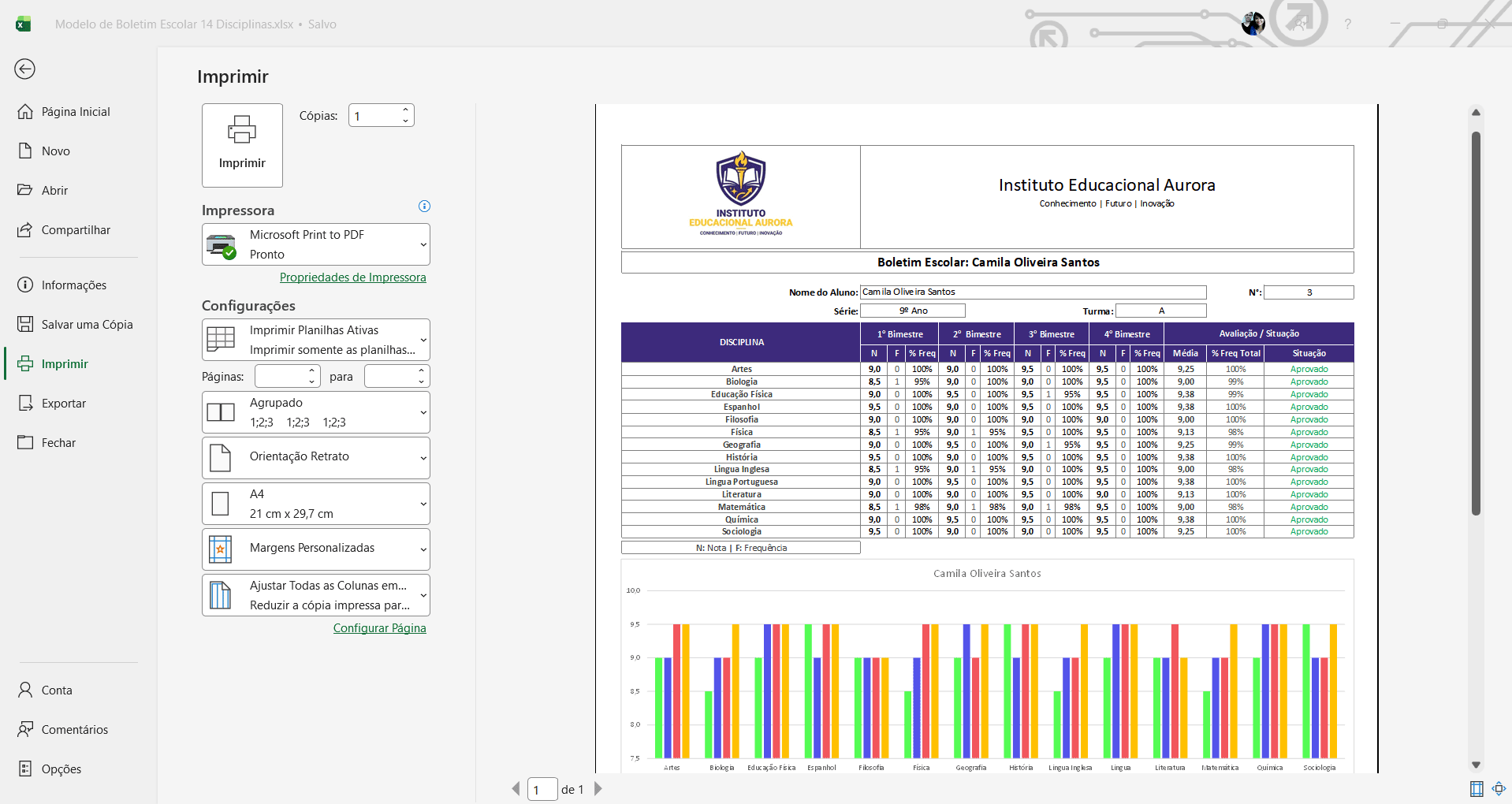
Task: Click the Excel app icon in title bar
Action: click(24, 24)
